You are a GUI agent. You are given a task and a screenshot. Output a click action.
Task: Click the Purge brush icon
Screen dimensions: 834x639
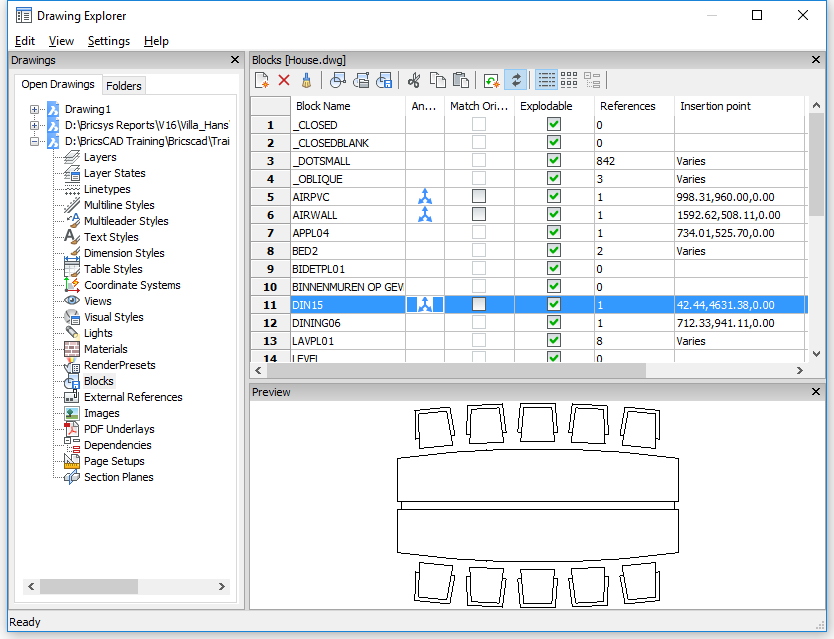[x=306, y=80]
